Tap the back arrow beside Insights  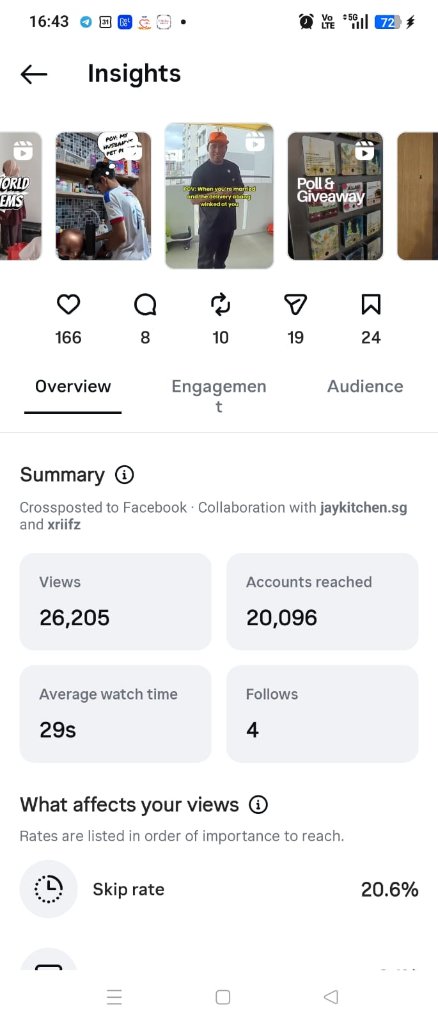click(34, 74)
